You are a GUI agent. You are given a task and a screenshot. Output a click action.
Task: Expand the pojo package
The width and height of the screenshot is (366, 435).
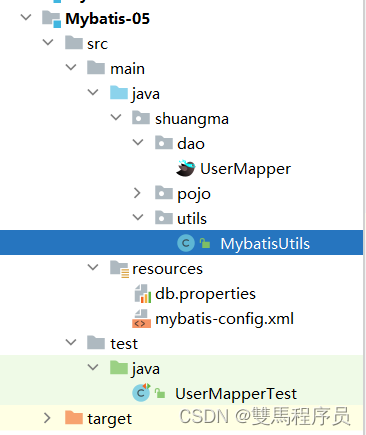[x=137, y=193]
